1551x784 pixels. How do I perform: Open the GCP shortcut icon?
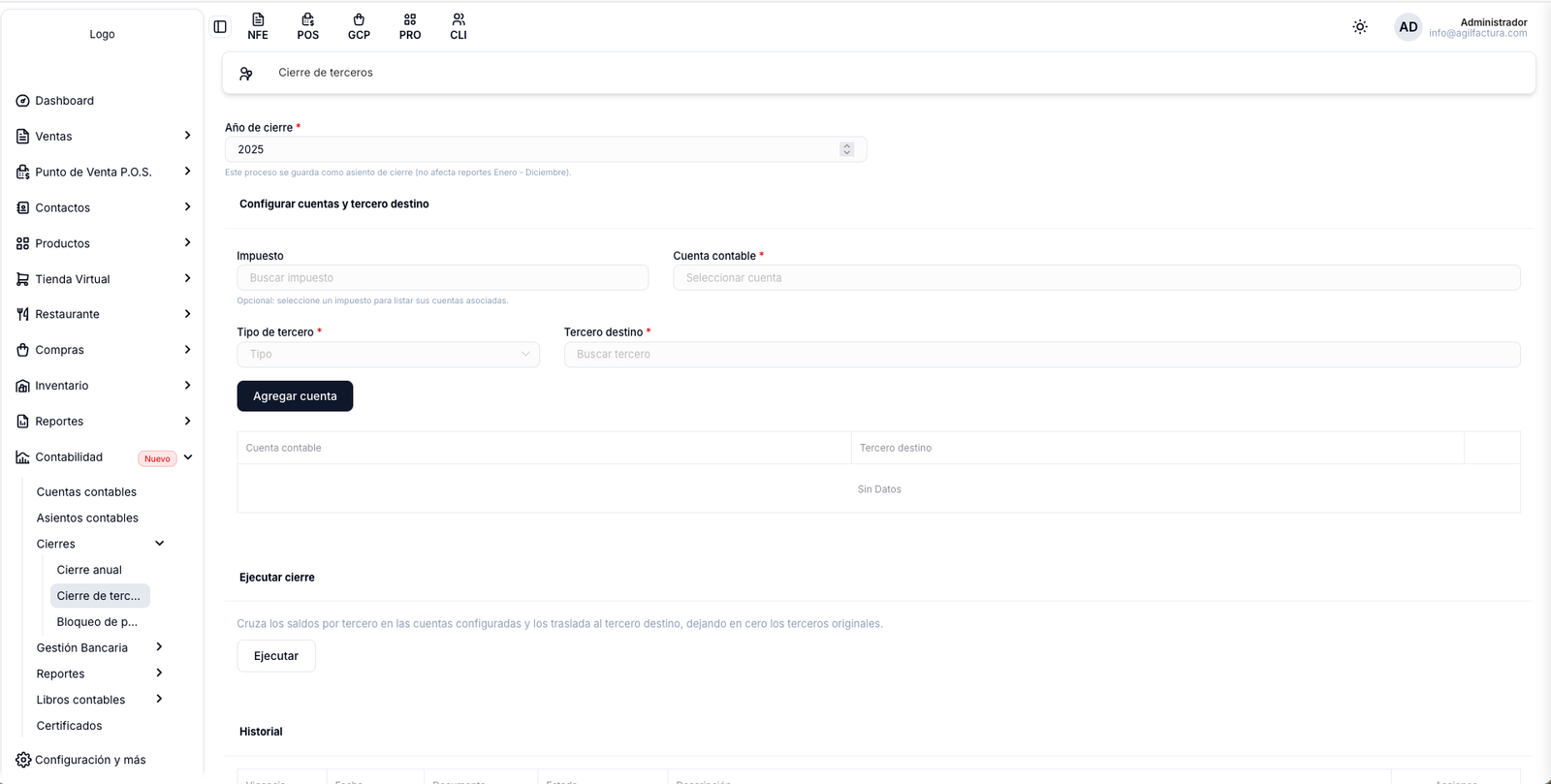click(359, 27)
